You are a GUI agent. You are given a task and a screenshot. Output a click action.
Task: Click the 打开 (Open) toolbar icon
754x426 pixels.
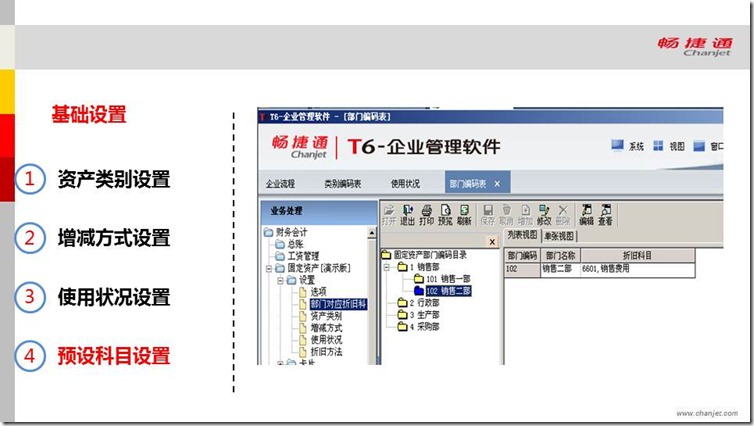[x=389, y=215]
